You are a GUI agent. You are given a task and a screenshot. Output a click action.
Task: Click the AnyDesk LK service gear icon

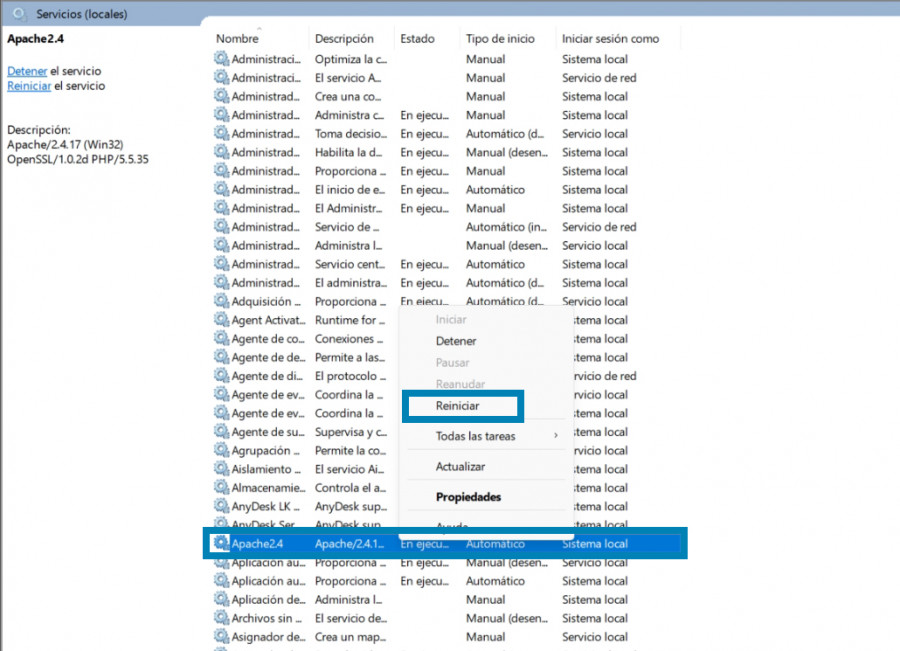(x=222, y=507)
